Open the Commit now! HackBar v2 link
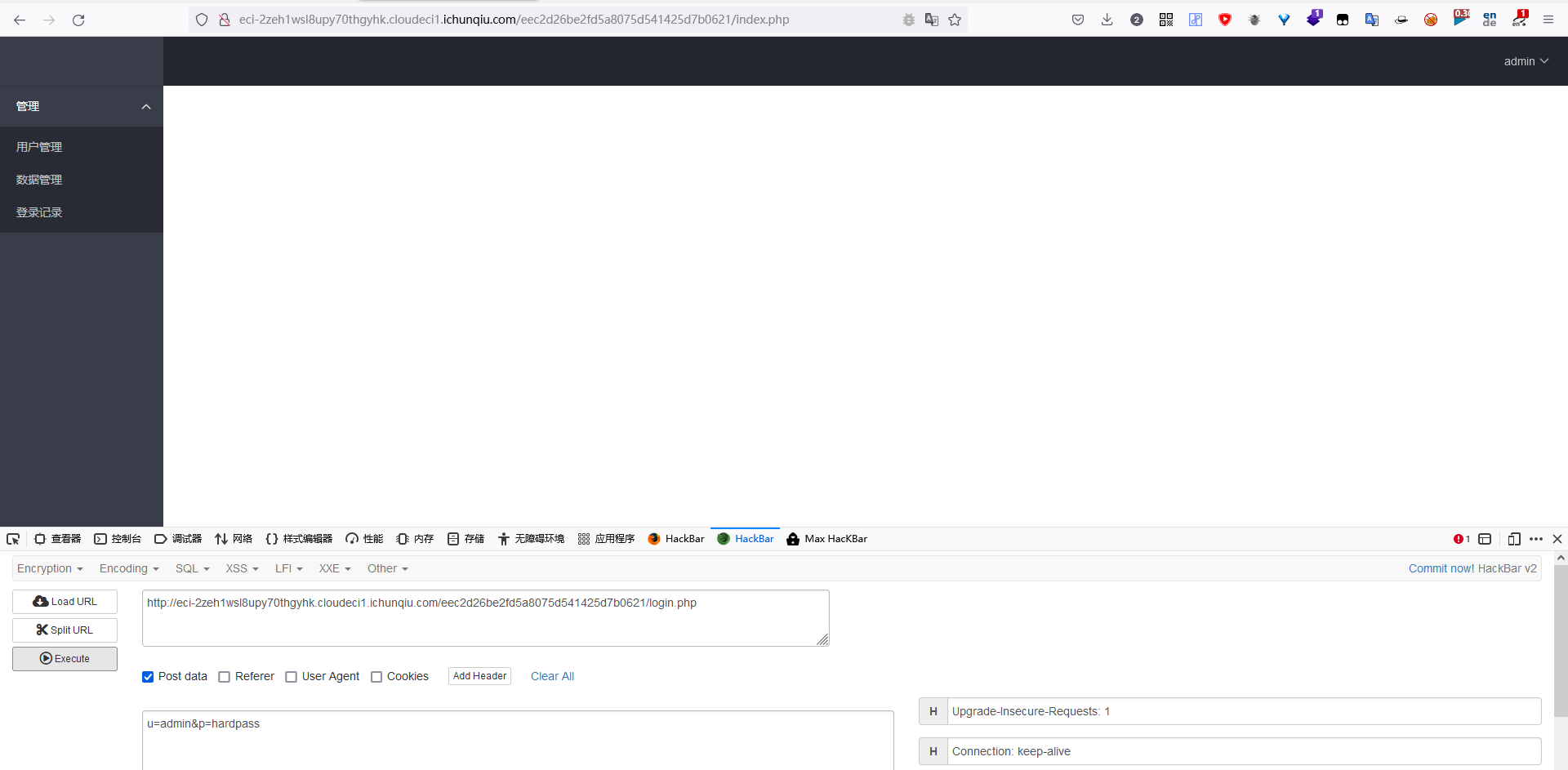1568x770 pixels. (x=1472, y=568)
